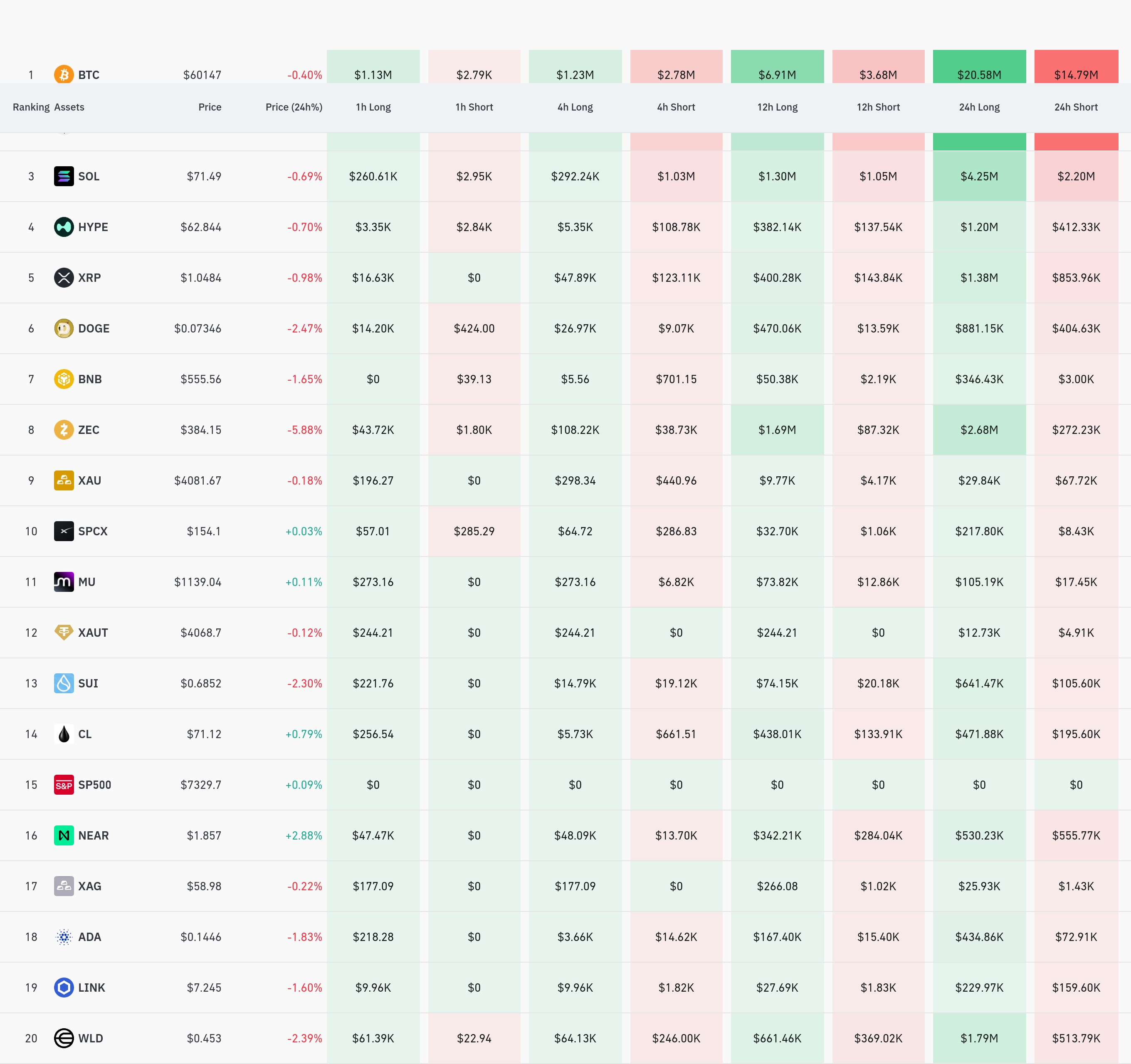This screenshot has height=1064, width=1131.
Task: Click the BNB coin icon
Action: (64, 379)
